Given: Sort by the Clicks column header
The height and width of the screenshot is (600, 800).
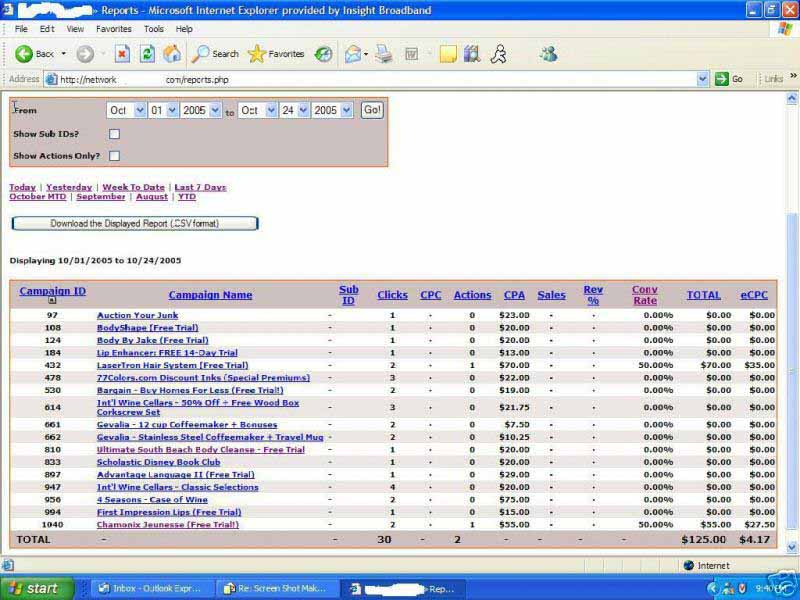Looking at the screenshot, I should click(392, 295).
